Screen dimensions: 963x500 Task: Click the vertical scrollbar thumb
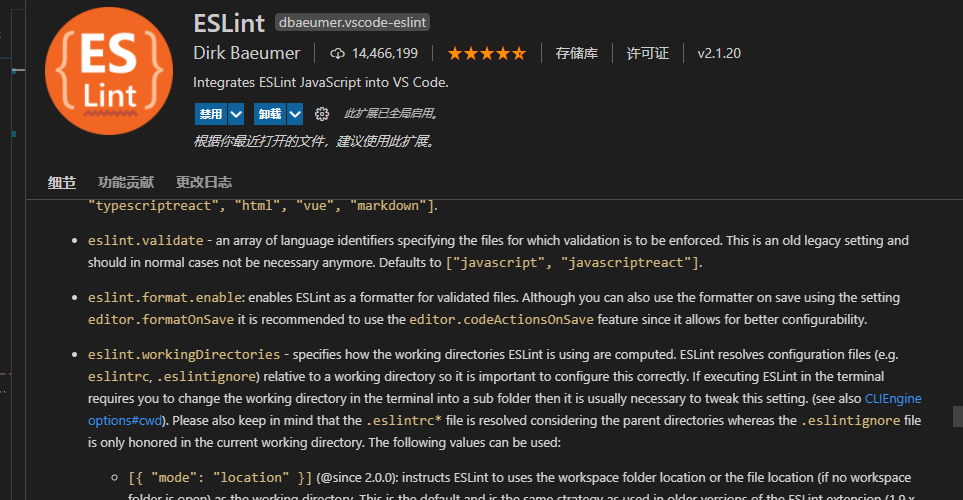(957, 415)
